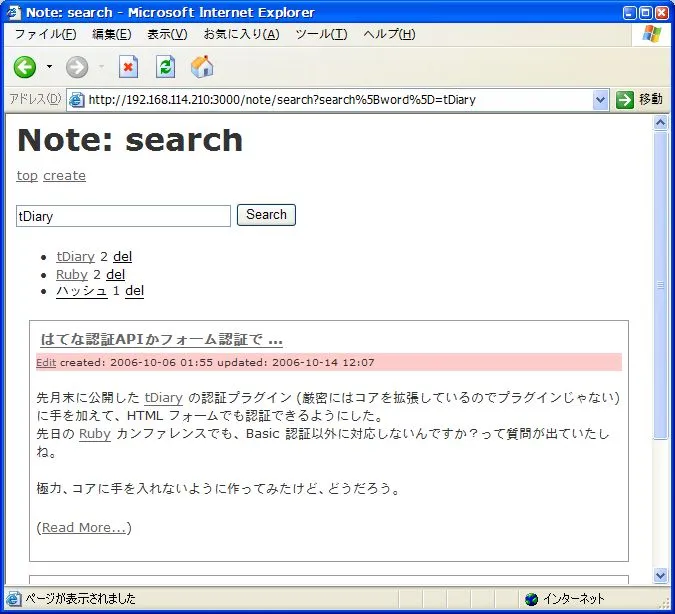675x614 pixels.
Task: Open the Ruby tag link in list
Action: point(72,274)
